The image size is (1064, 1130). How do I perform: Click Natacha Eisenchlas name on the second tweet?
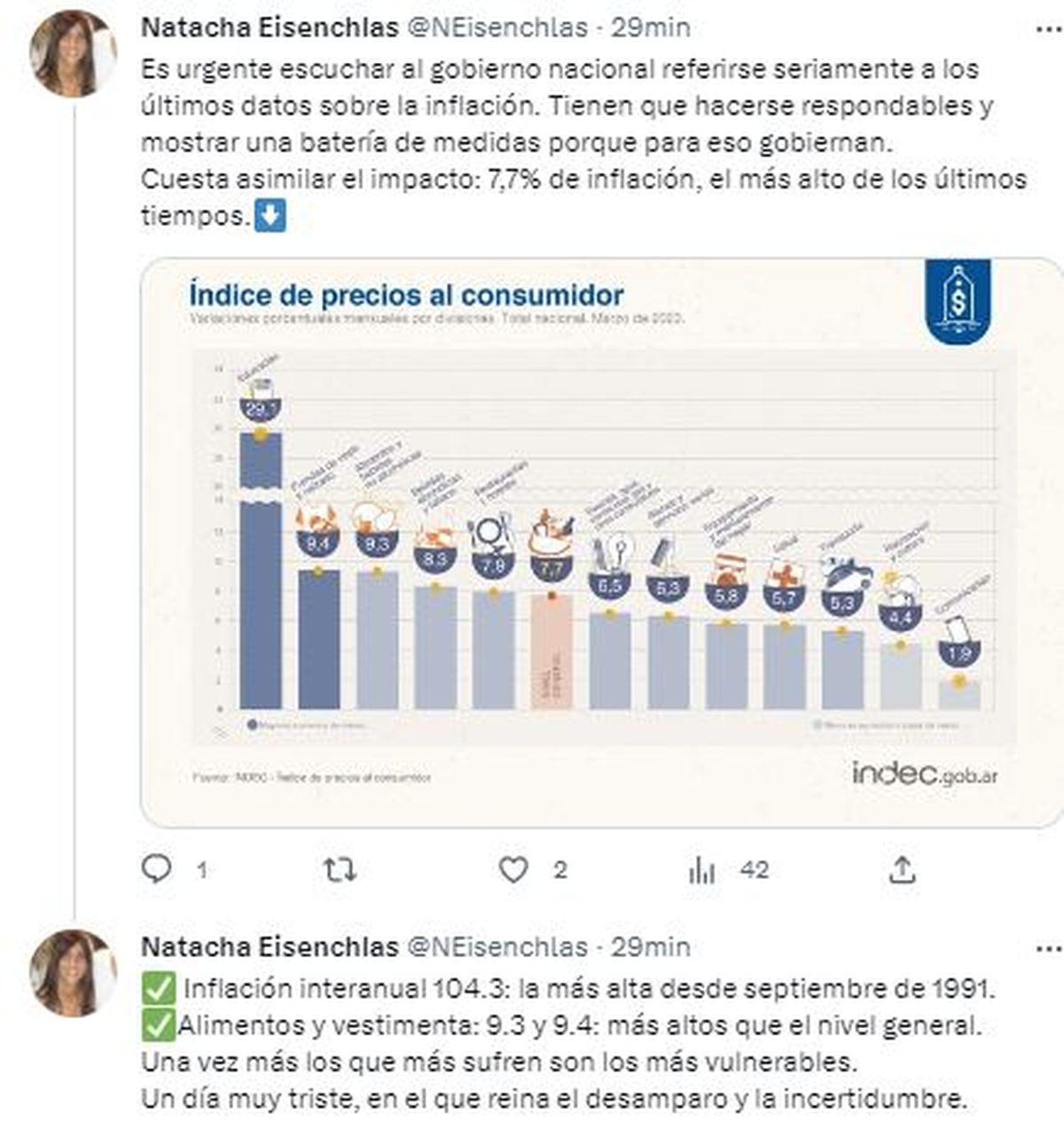[270, 947]
